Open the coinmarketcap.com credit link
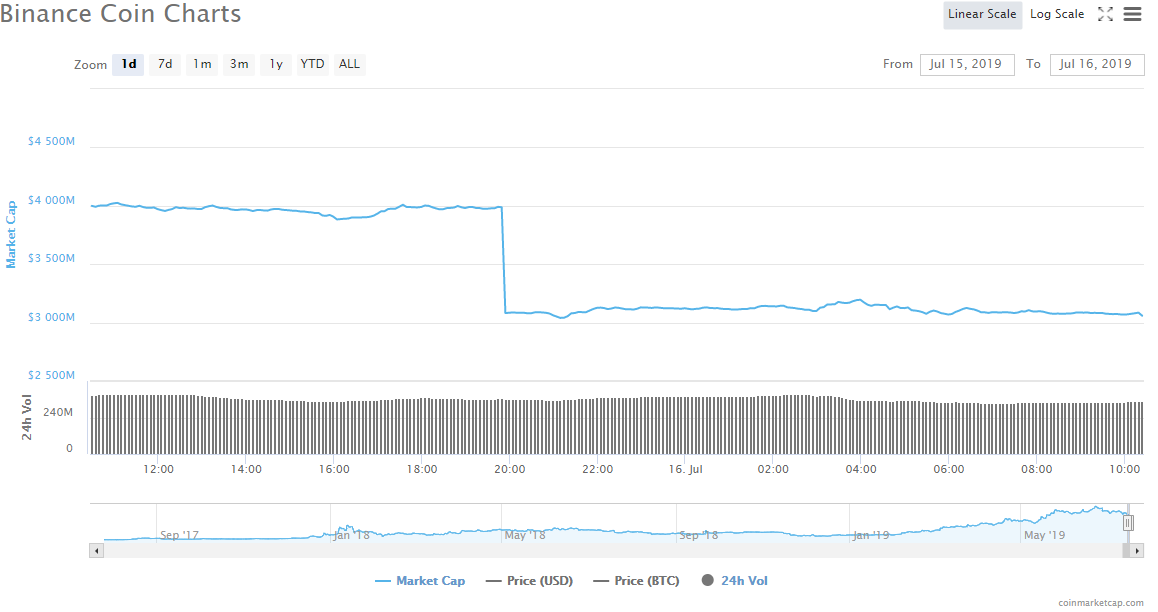Image resolution: width=1158 pixels, height=612 pixels. pos(1100,603)
